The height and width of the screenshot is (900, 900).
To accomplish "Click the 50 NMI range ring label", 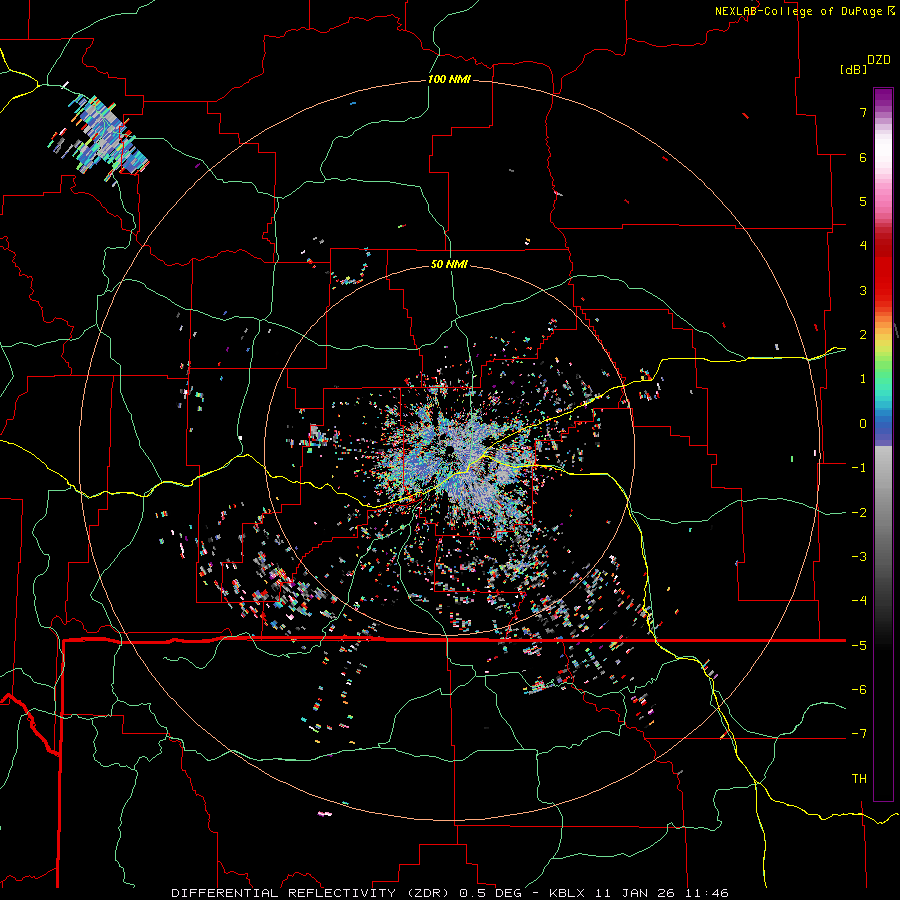I will click(449, 264).
